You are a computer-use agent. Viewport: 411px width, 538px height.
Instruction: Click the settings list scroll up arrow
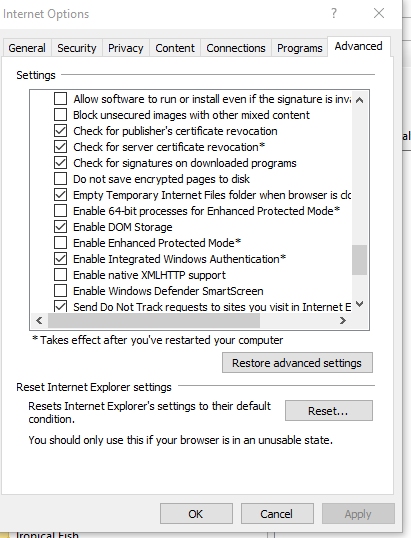360,100
